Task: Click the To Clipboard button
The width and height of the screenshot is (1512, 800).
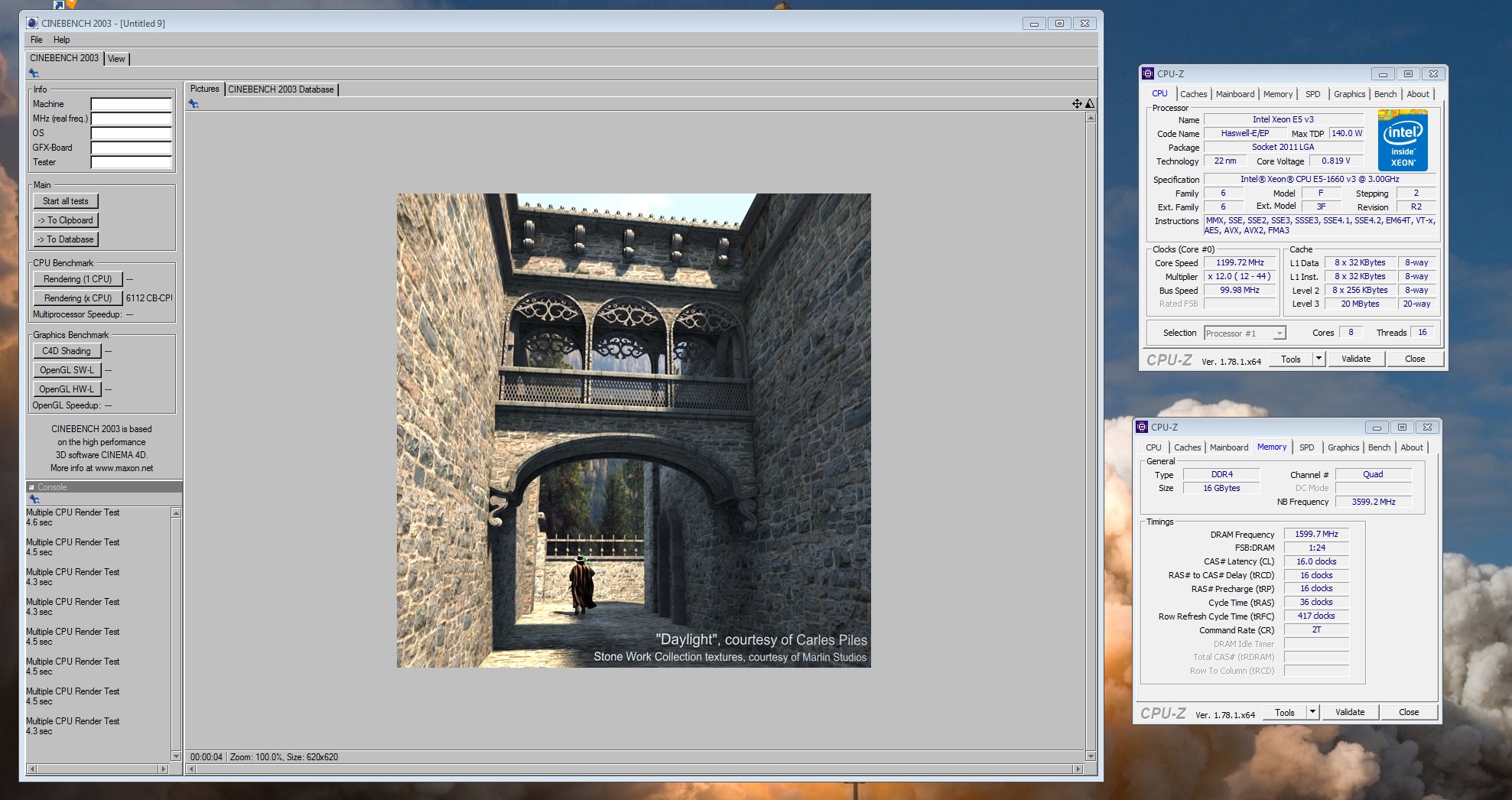Action: tap(66, 220)
